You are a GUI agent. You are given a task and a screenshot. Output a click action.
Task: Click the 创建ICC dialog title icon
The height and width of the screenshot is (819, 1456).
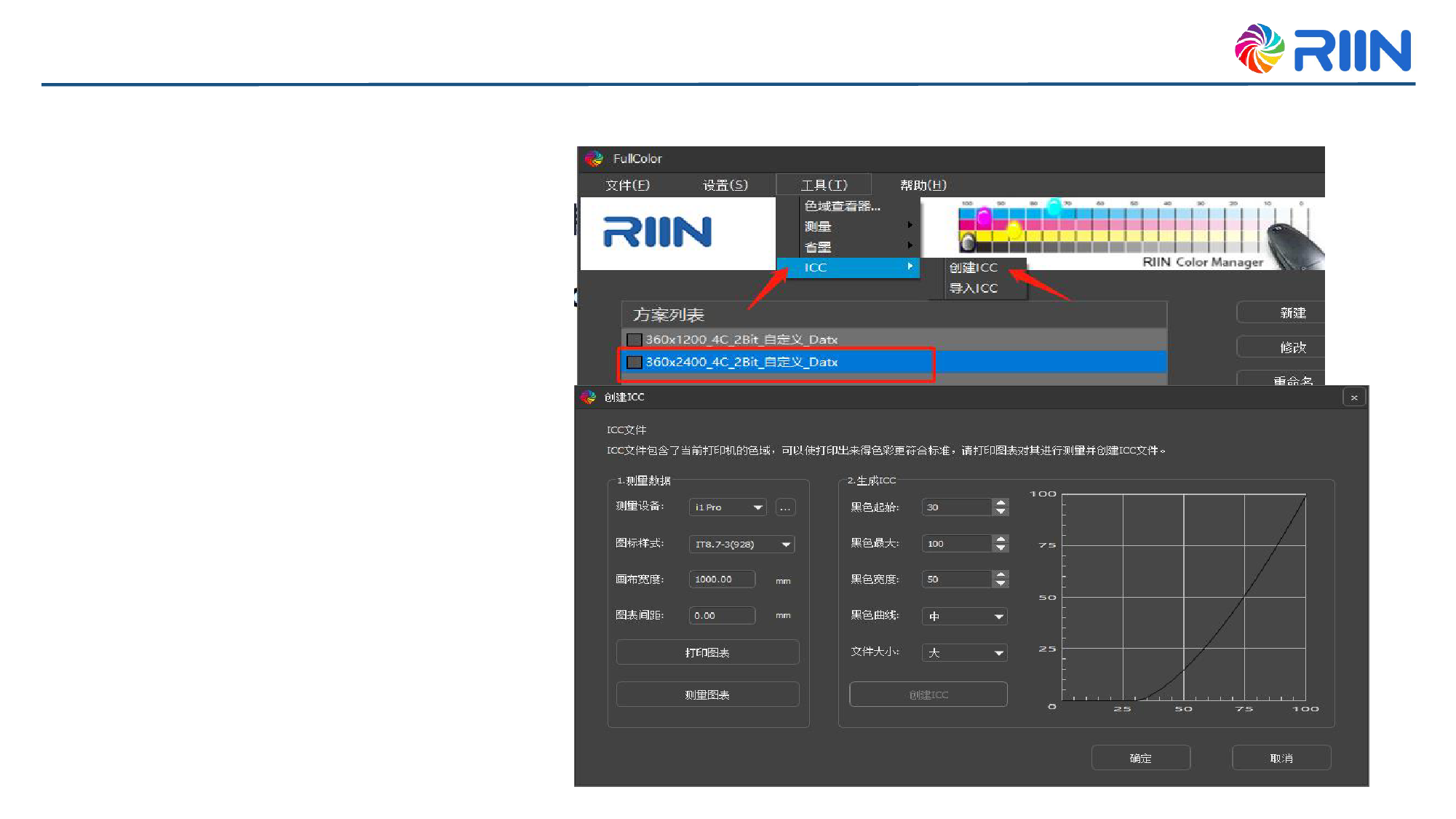[x=588, y=397]
